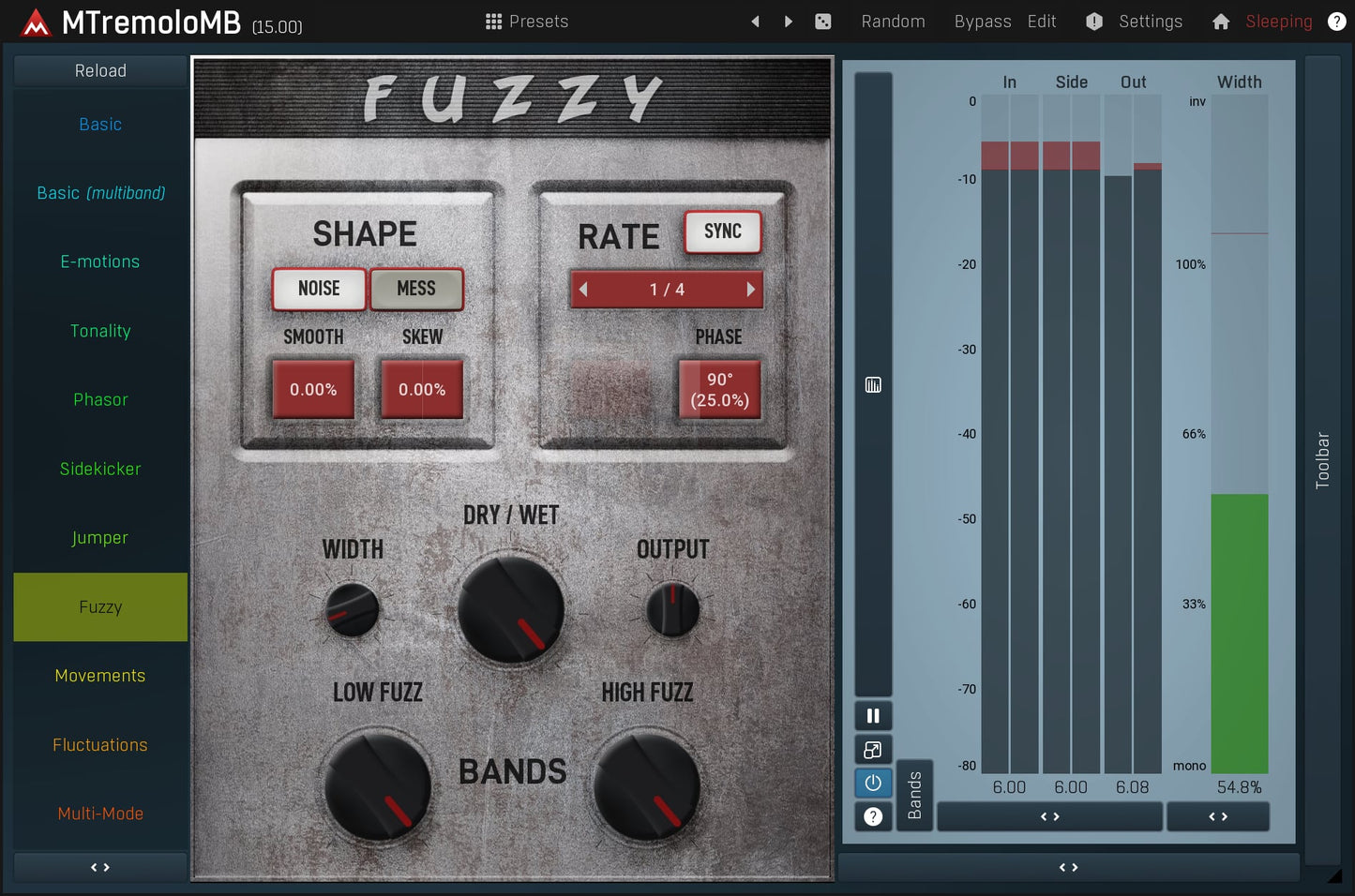The width and height of the screenshot is (1355, 896).
Task: Toggle the meters power button
Action: (x=873, y=783)
